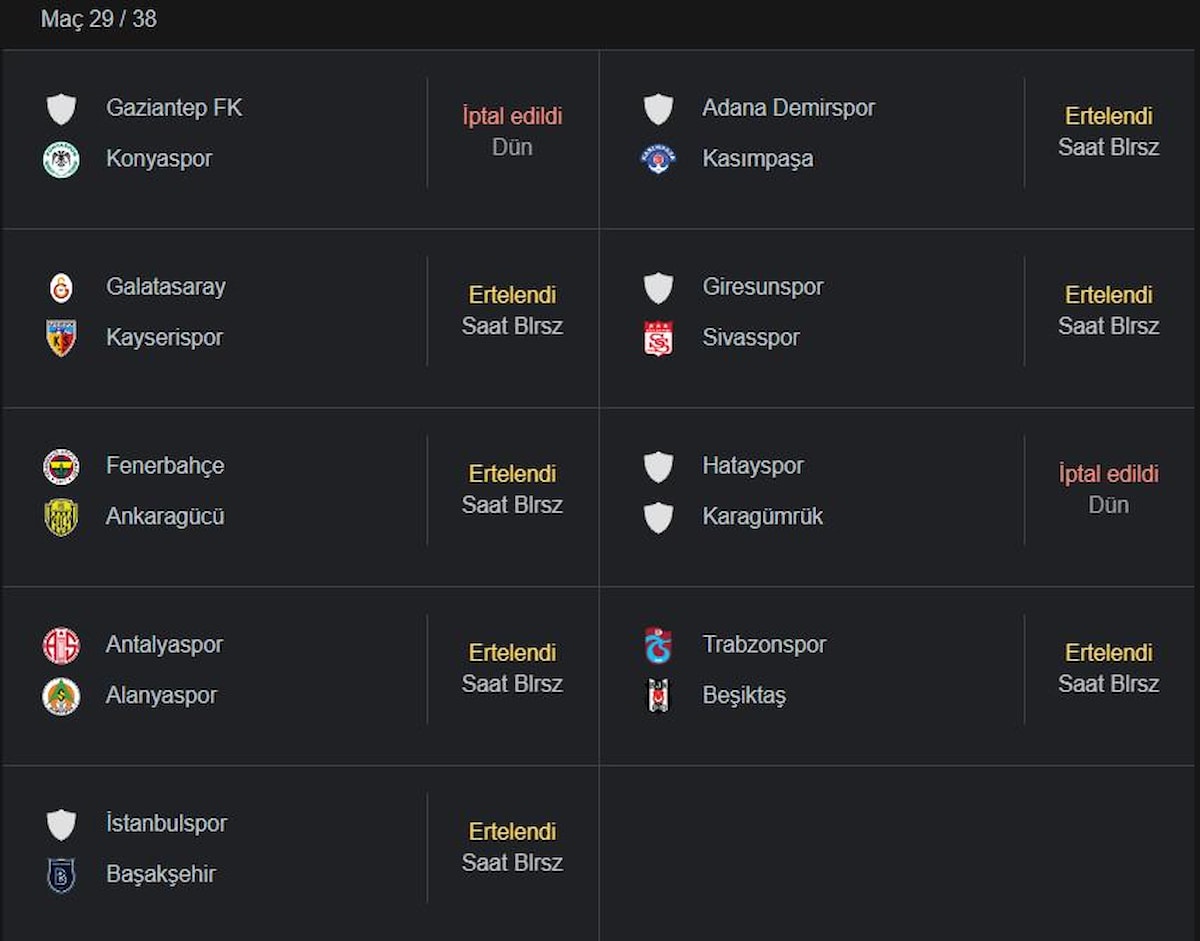The height and width of the screenshot is (941, 1200).
Task: Click the Trabzonspor logo icon
Action: click(x=658, y=646)
